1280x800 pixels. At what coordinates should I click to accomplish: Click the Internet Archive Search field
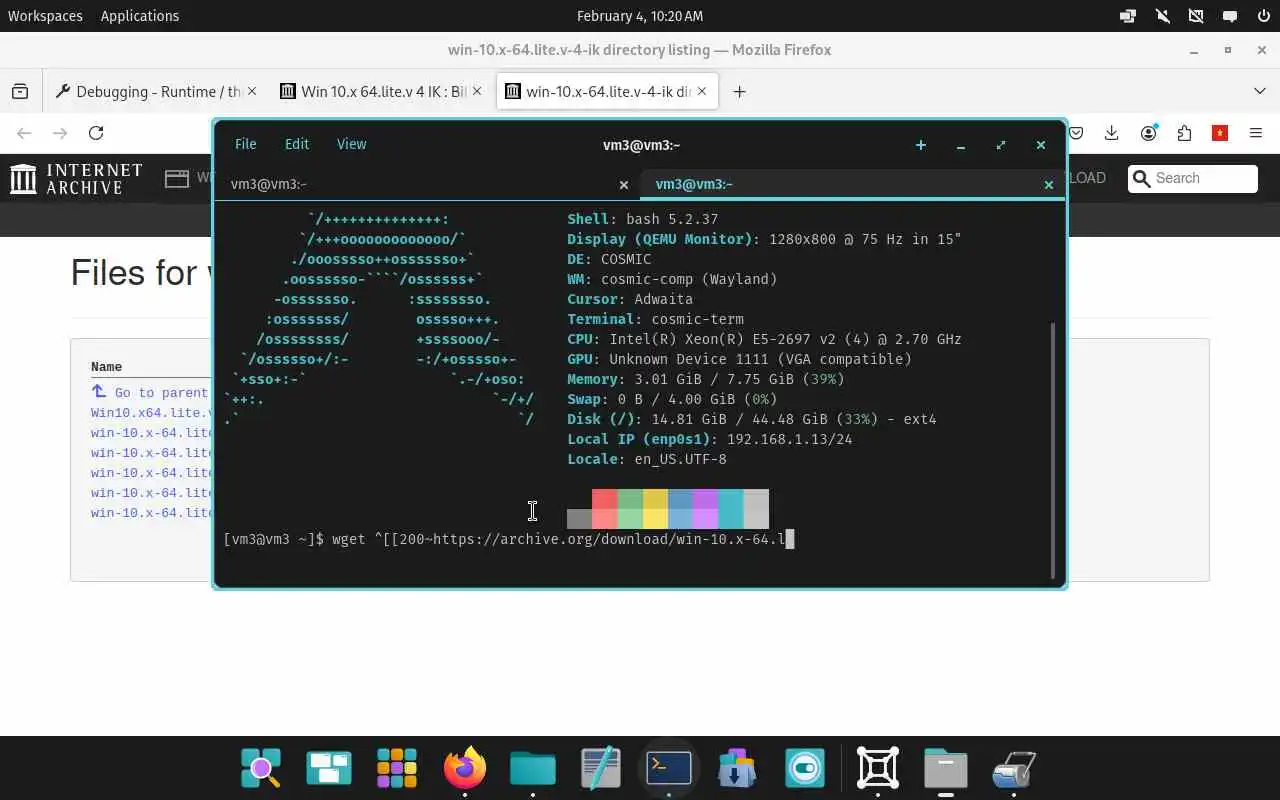pos(1193,178)
